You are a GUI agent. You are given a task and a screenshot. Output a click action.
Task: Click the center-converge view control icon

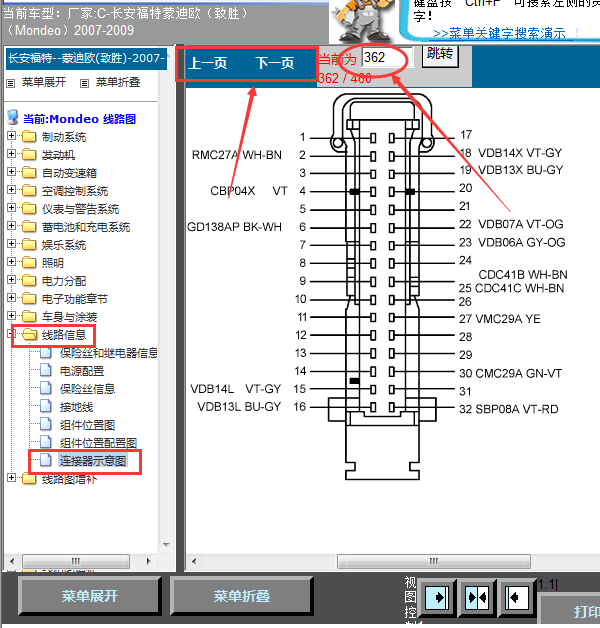478,598
